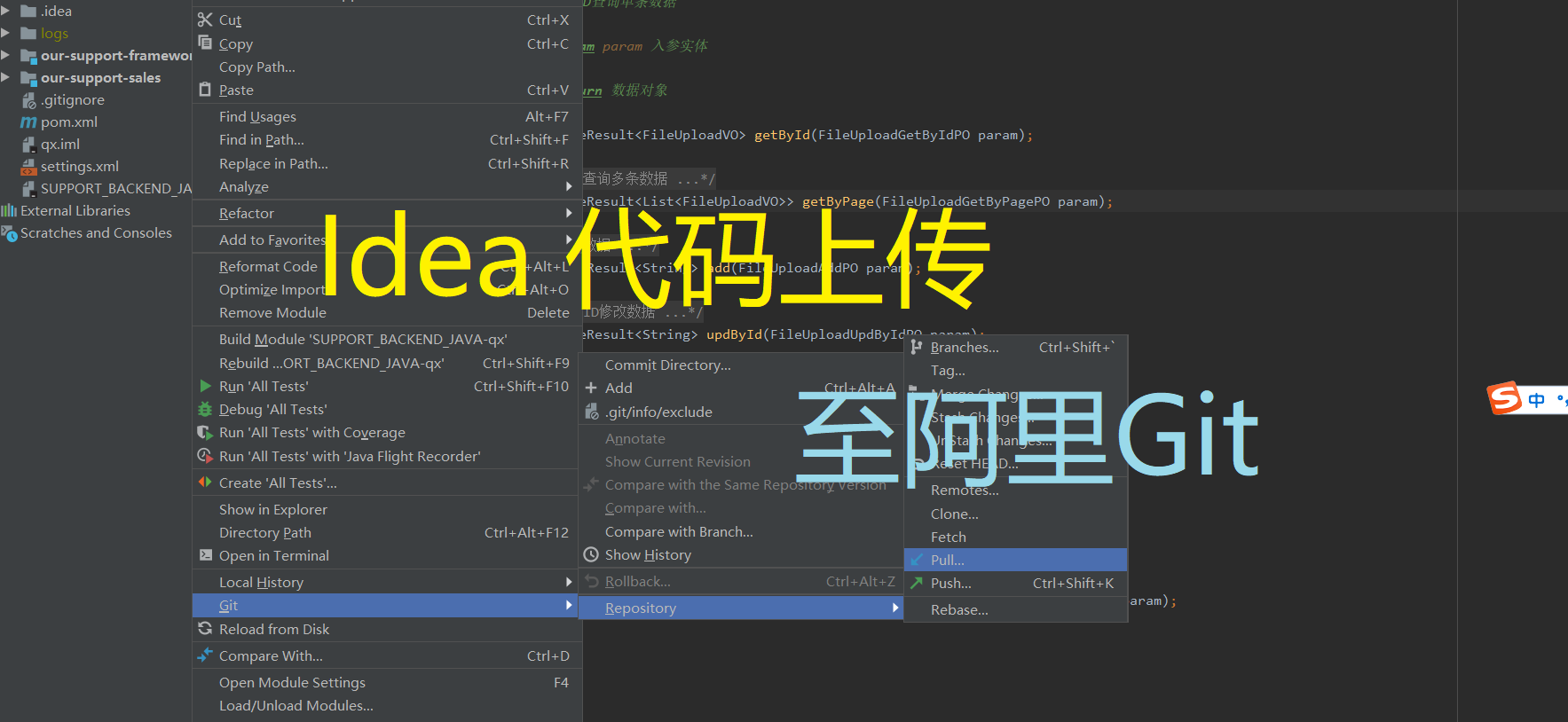This screenshot has height=722, width=1568.
Task: Click the Debug 'All Tests' bug icon
Action: (205, 409)
